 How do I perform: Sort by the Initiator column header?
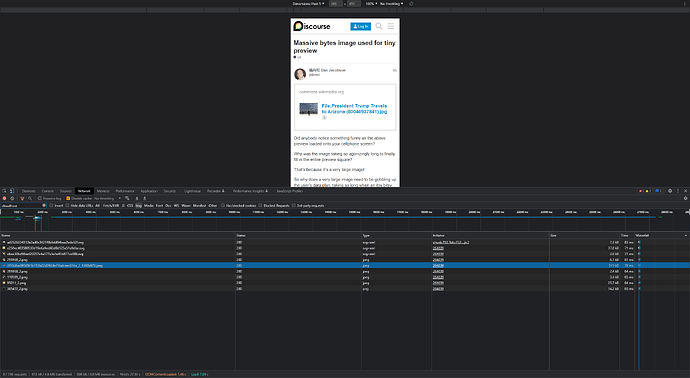[x=490, y=235]
